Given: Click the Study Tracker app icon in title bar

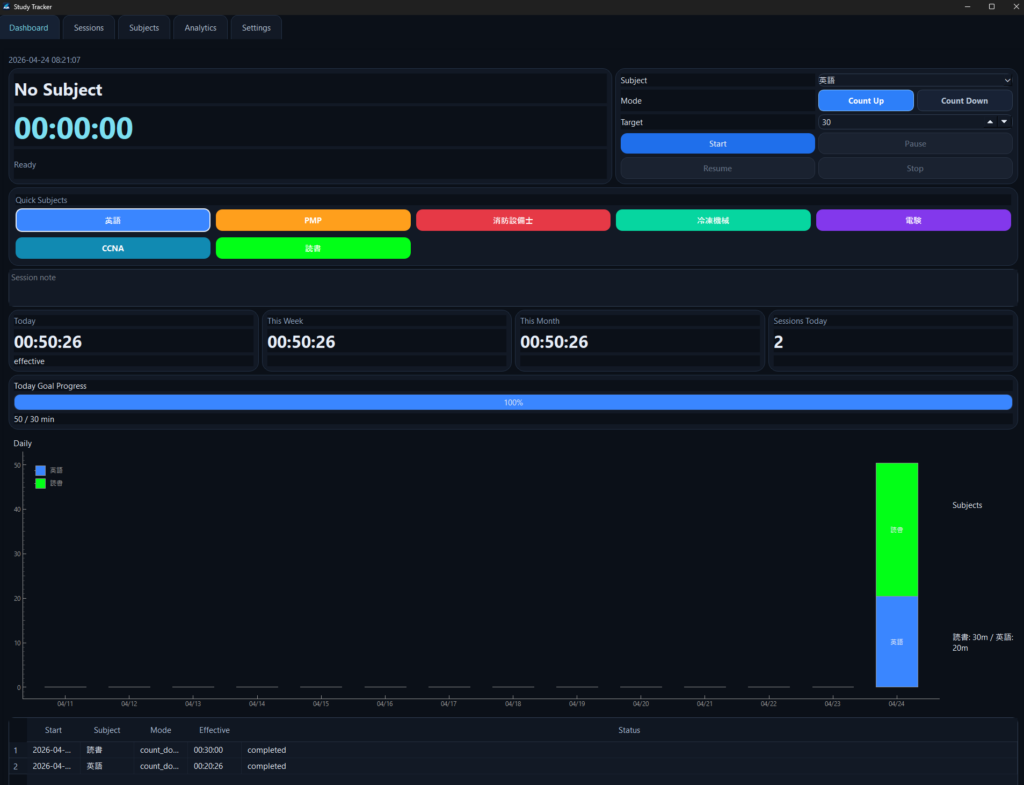Looking at the screenshot, I should (x=7, y=6).
